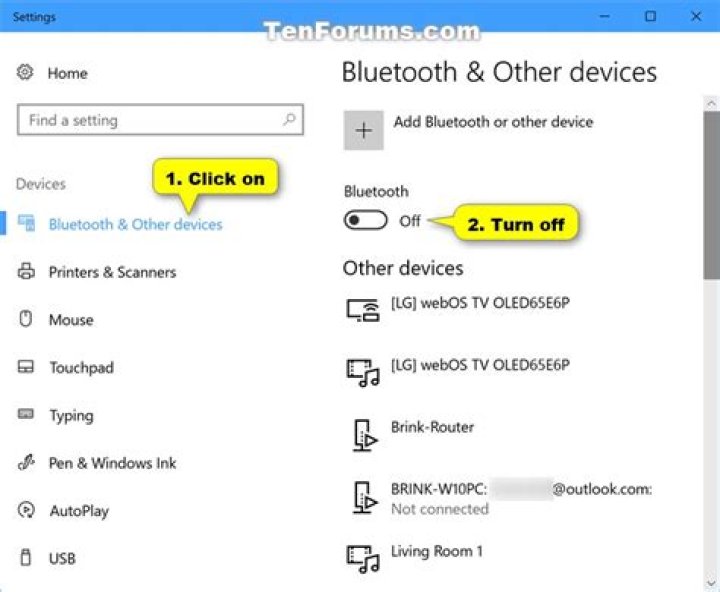Click Add Bluetooth or other device

[x=493, y=122]
